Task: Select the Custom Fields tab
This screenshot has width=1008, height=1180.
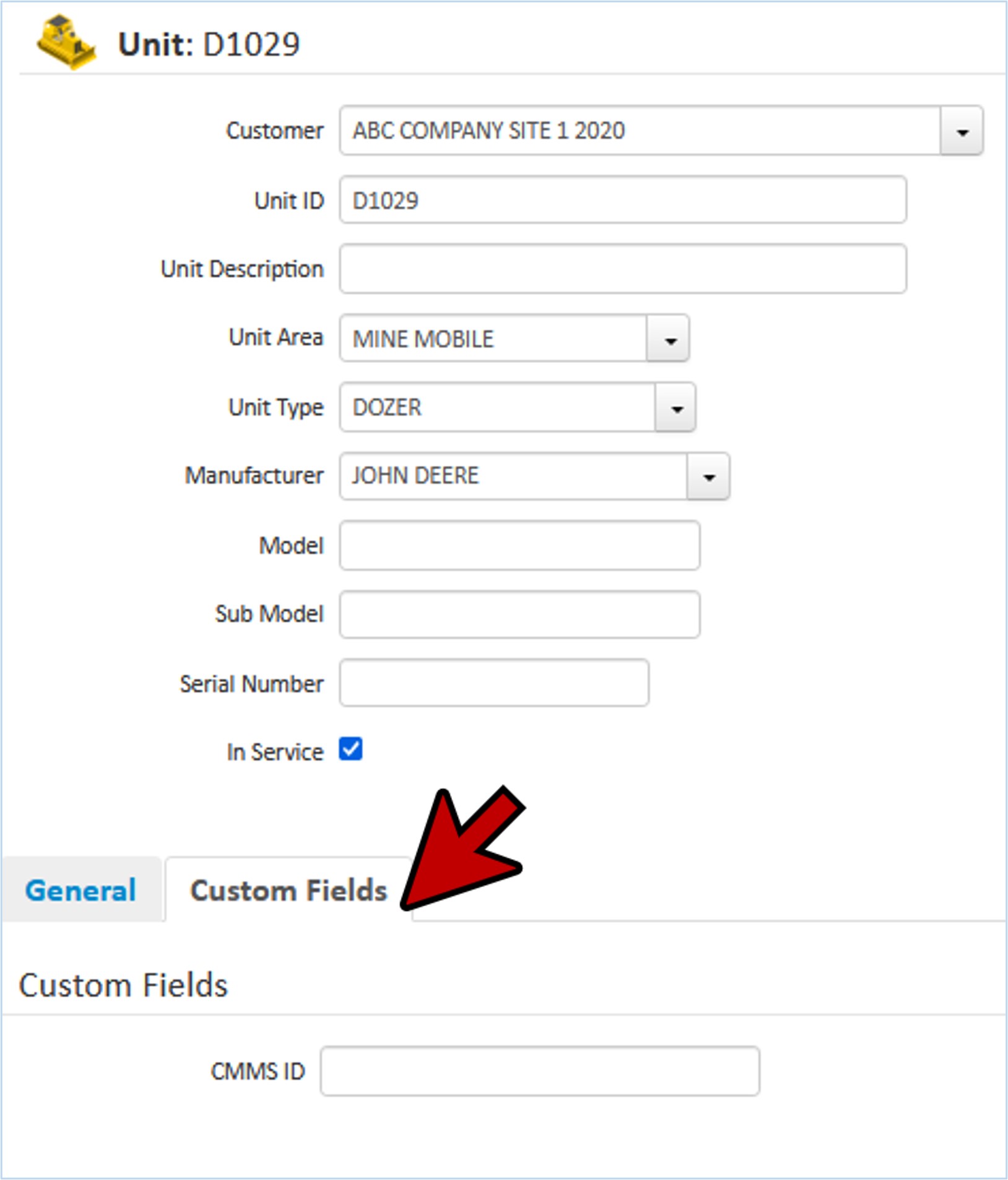Action: click(x=288, y=890)
